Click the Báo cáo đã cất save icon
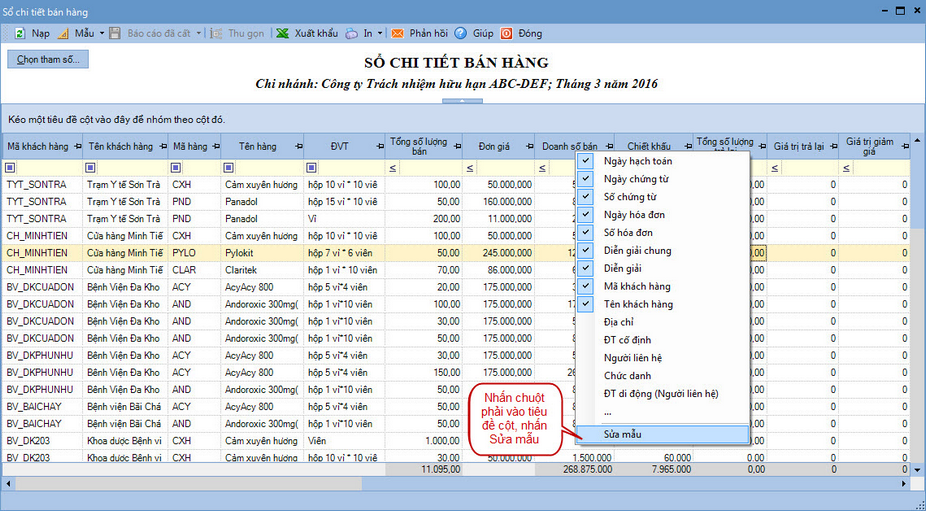Screen dimensions: 926x511 point(115,34)
